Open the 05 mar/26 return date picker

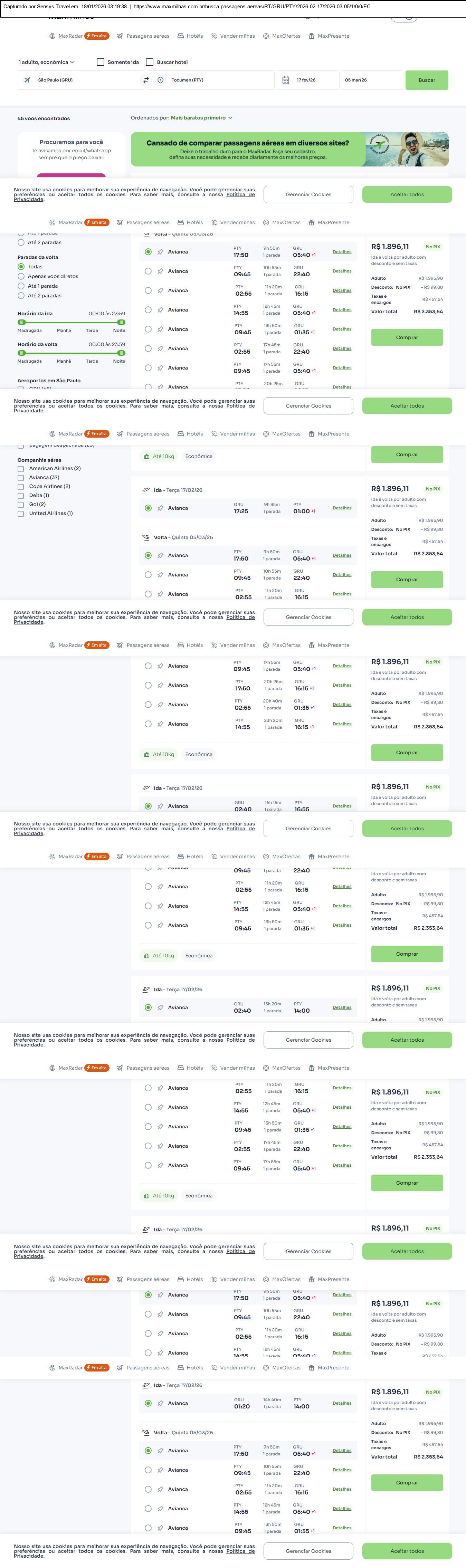pyautogui.click(x=372, y=80)
